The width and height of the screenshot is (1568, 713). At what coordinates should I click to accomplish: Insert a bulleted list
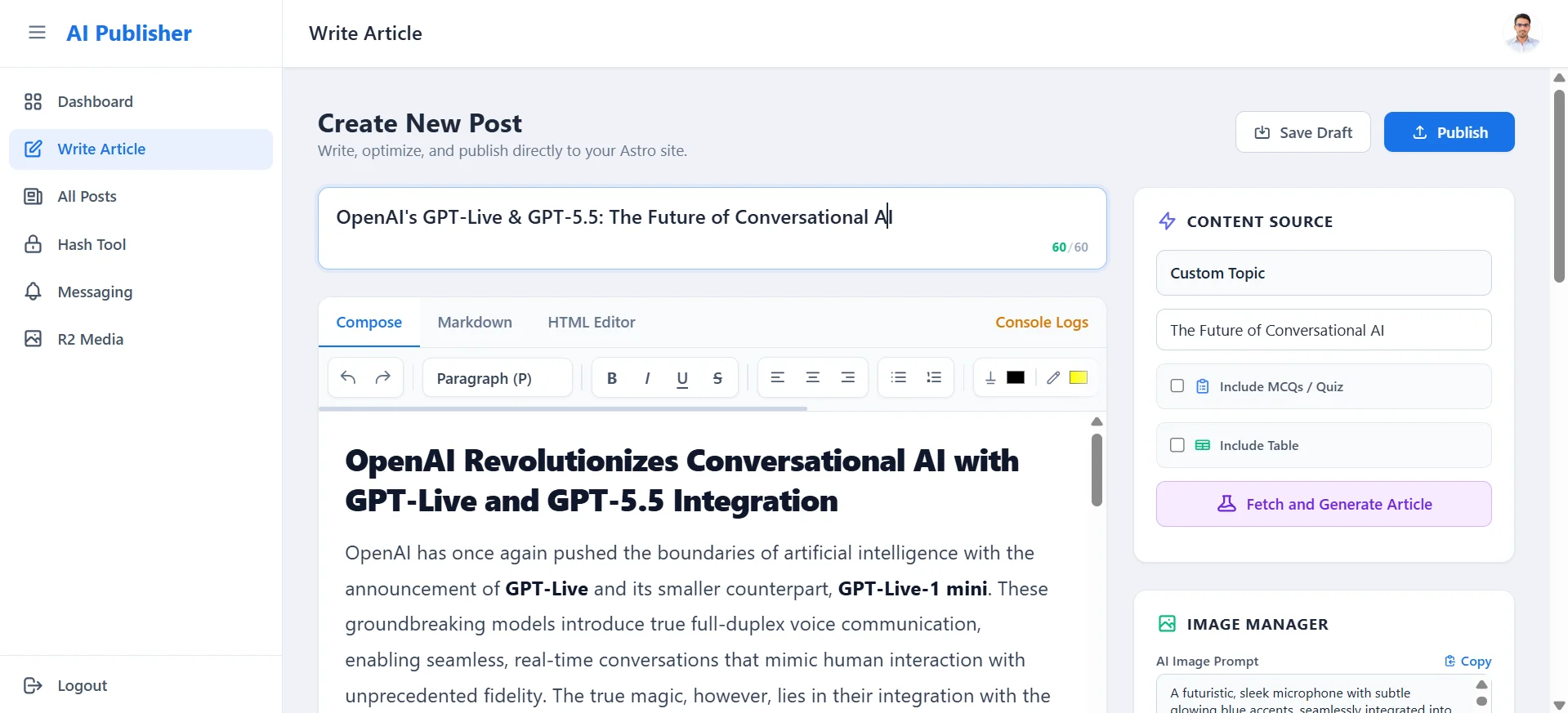click(x=899, y=377)
